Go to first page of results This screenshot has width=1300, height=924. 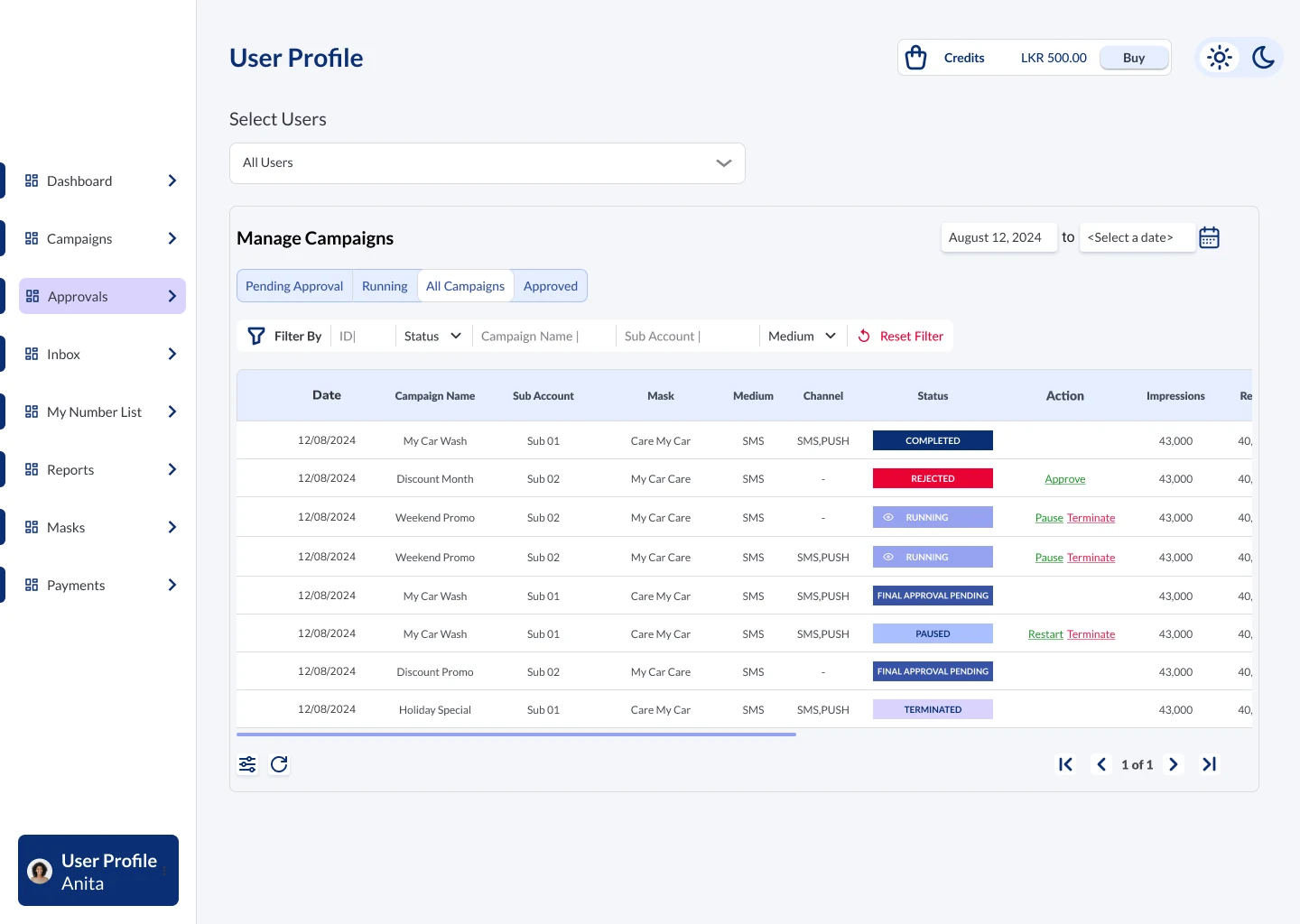(1065, 764)
